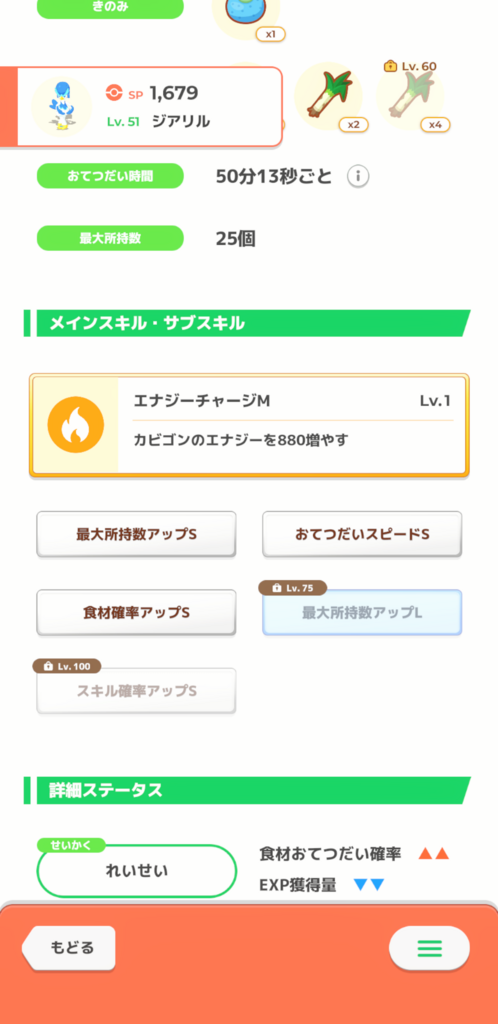Select the 食材確率アップS sub skill
The height and width of the screenshot is (1024, 498).
(x=136, y=613)
